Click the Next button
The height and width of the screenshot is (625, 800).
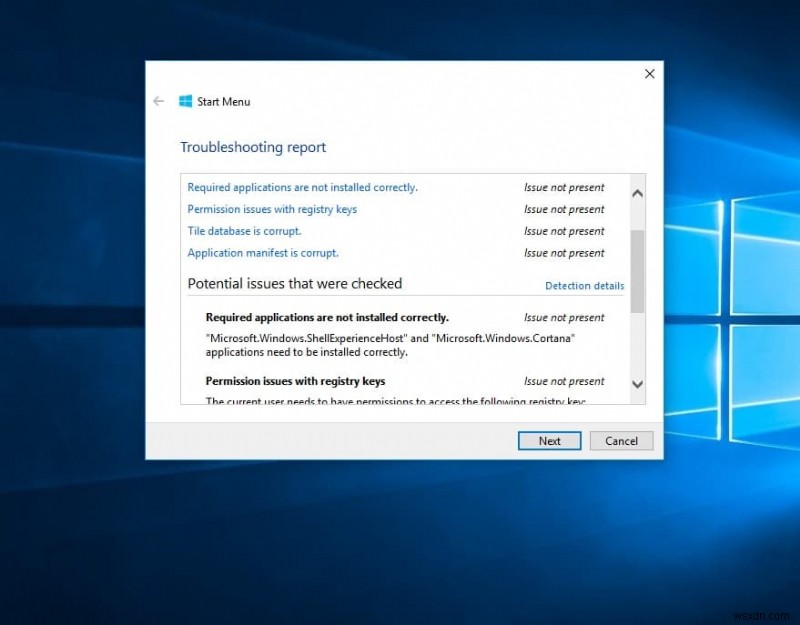point(549,441)
